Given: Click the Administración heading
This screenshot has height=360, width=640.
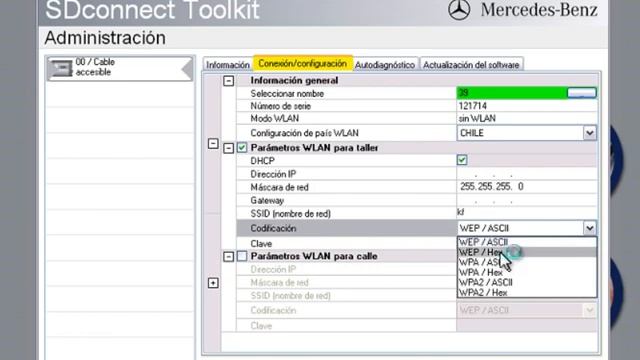Looking at the screenshot, I should click(x=105, y=38).
